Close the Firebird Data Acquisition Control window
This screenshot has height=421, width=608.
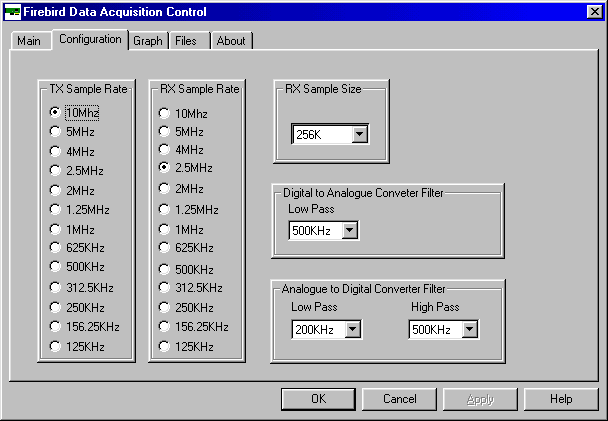(594, 12)
